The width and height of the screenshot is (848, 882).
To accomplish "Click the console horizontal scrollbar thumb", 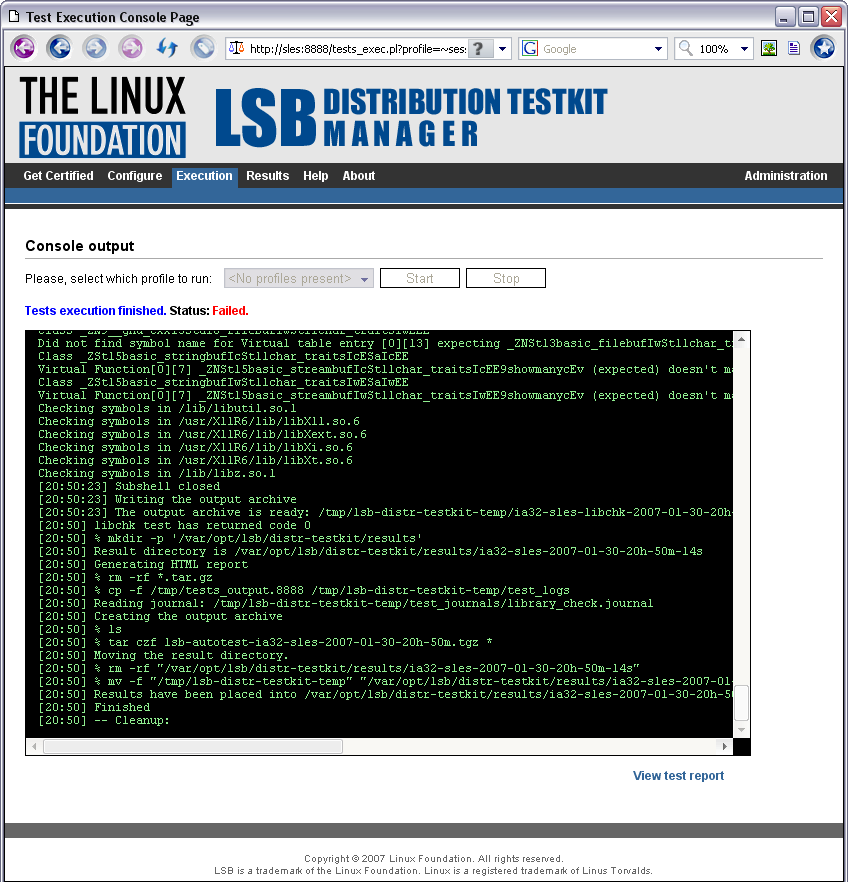I will click(193, 746).
